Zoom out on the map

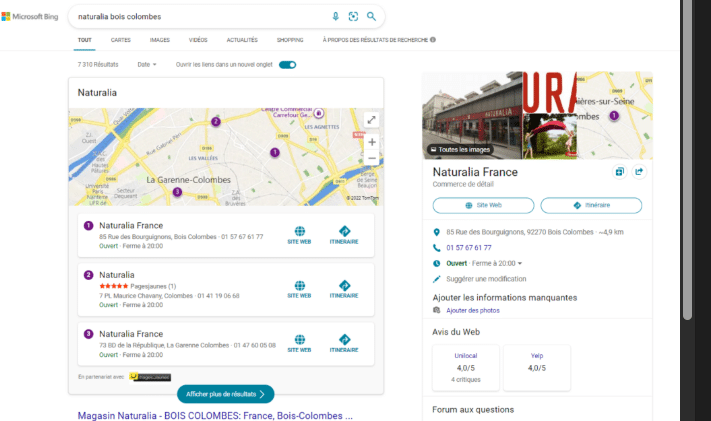tap(372, 158)
